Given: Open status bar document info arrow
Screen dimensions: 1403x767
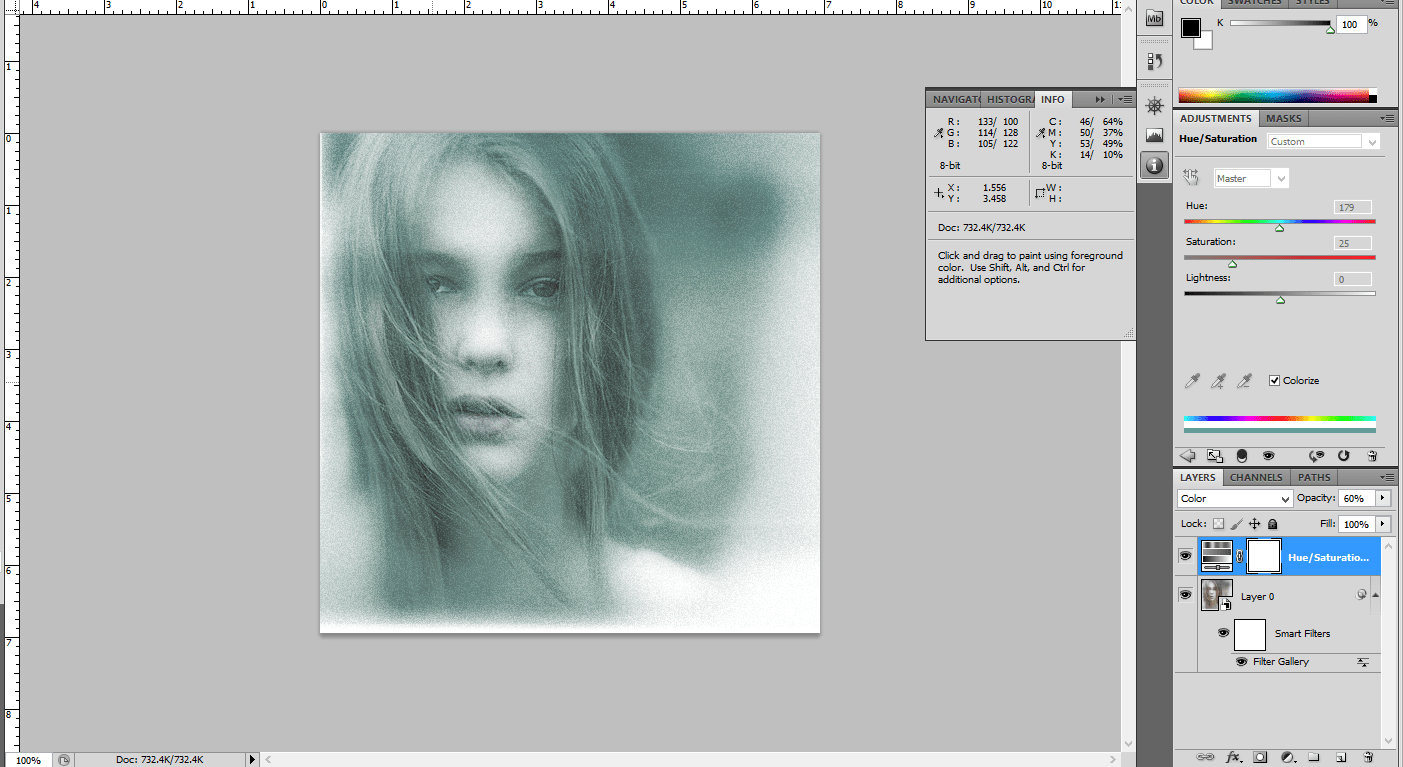Looking at the screenshot, I should click(252, 760).
